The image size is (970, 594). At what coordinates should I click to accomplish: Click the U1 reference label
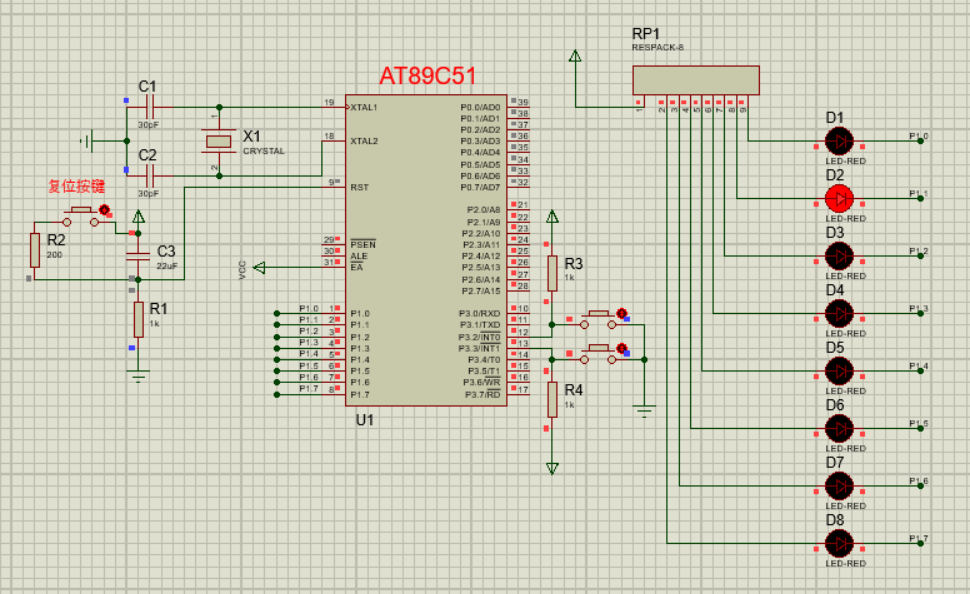point(365,420)
